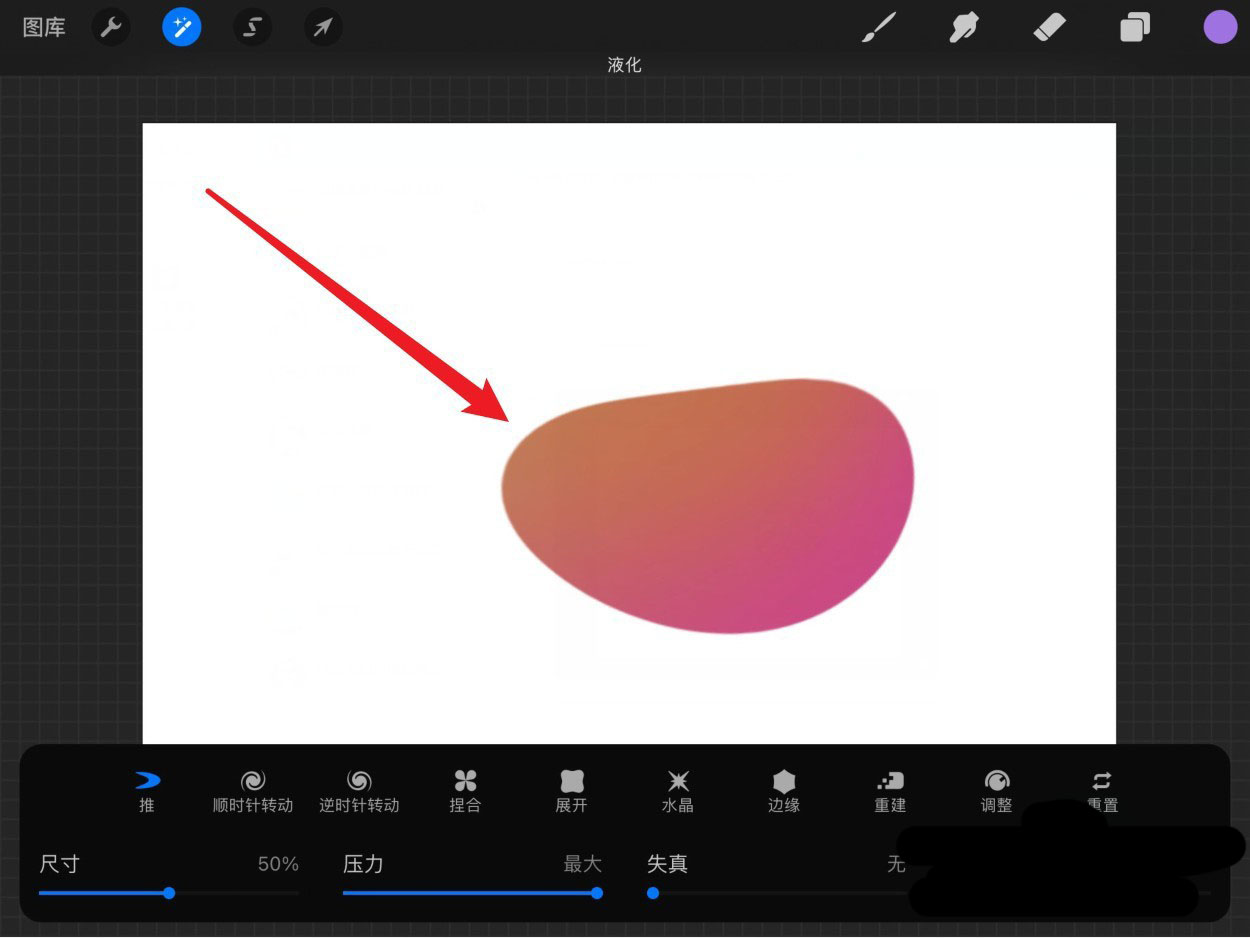Select the Push (推) liquify mode
1250x938 pixels.
tap(145, 790)
